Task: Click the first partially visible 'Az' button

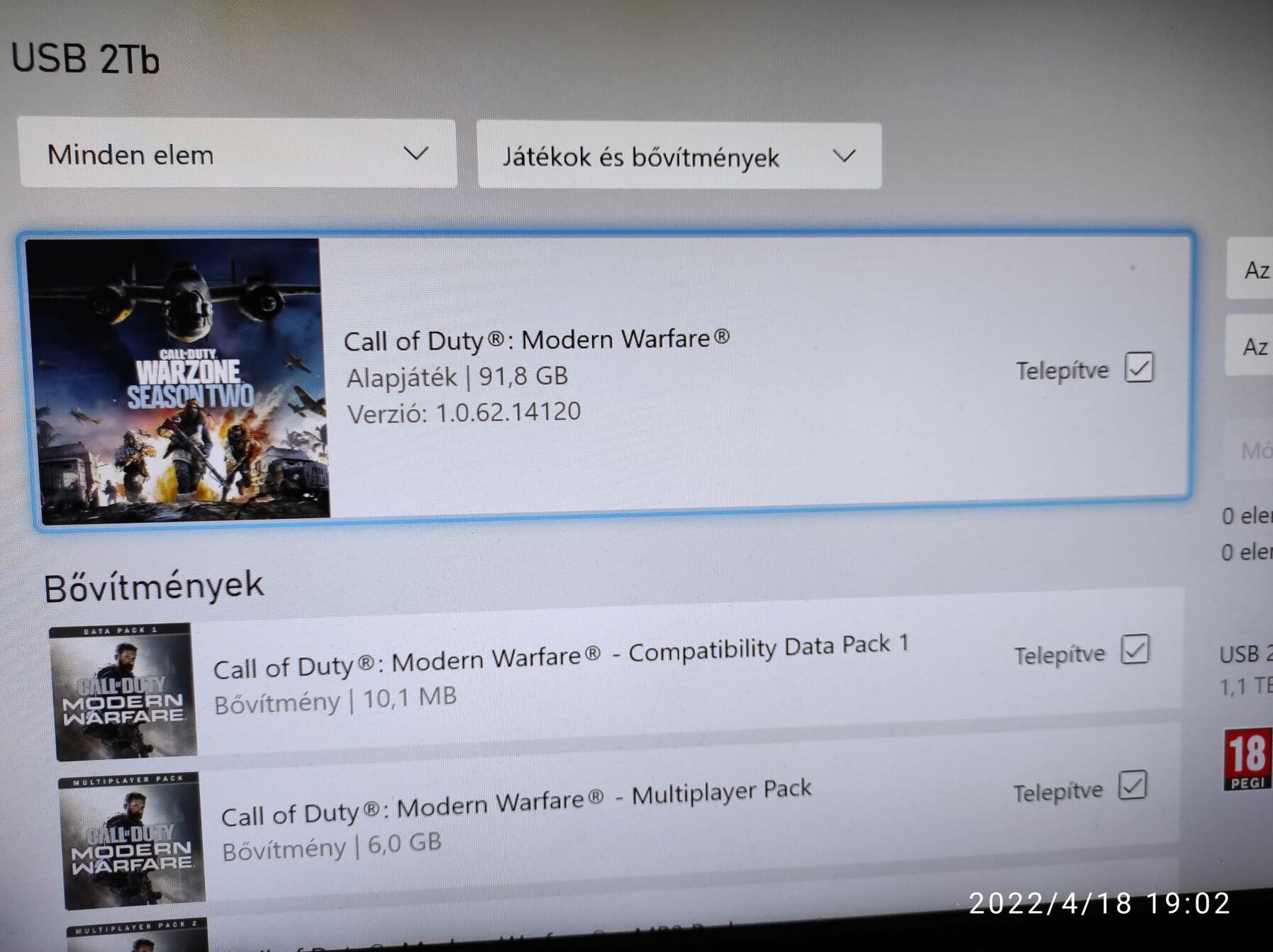Action: click(1250, 269)
